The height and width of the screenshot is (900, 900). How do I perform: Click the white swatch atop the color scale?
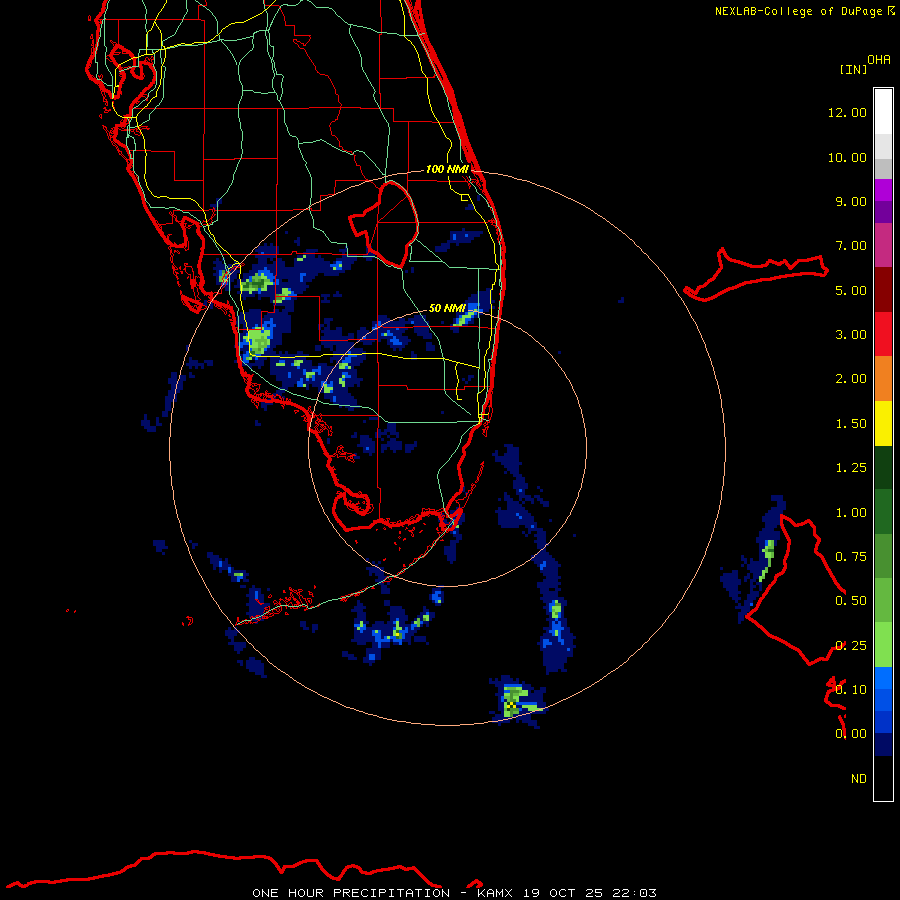click(883, 112)
